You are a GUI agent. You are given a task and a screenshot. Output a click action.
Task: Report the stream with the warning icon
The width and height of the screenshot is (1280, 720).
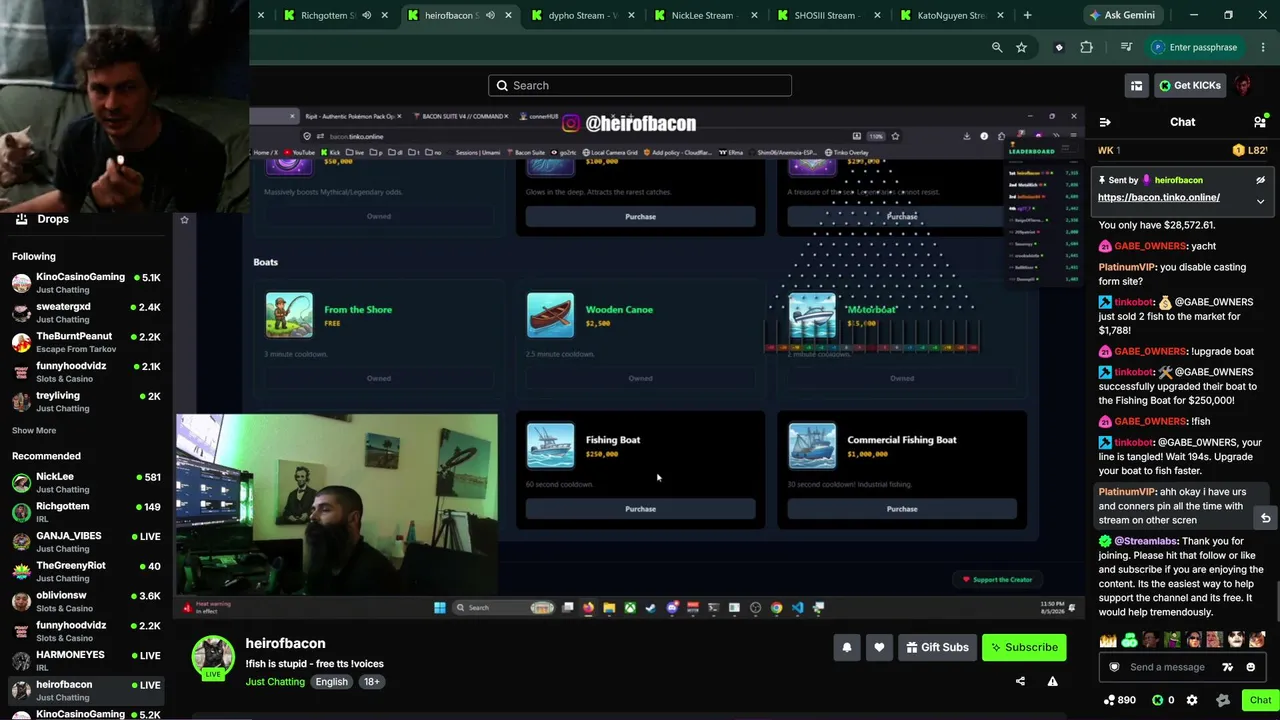click(x=1052, y=681)
